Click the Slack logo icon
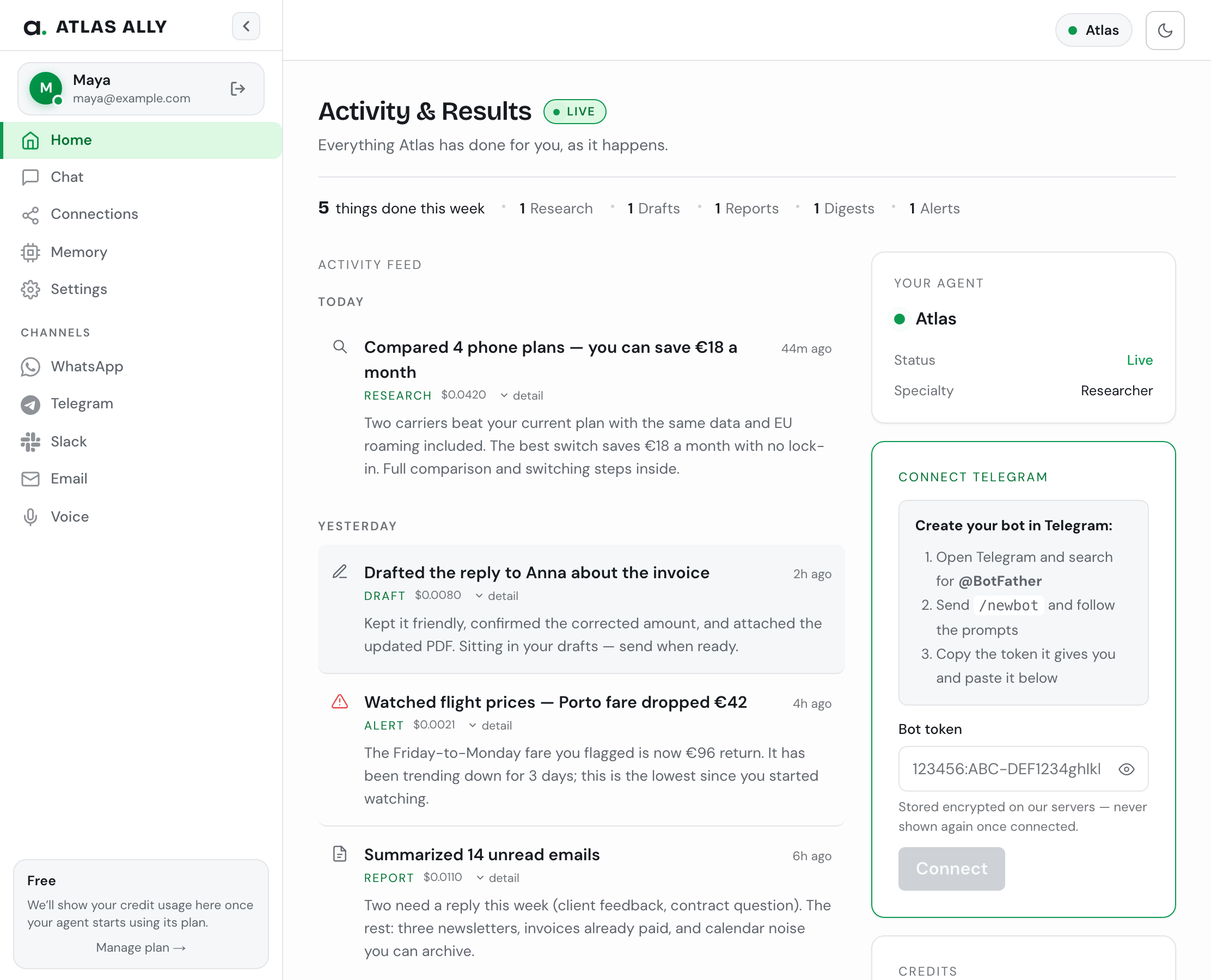1211x980 pixels. (x=30, y=442)
